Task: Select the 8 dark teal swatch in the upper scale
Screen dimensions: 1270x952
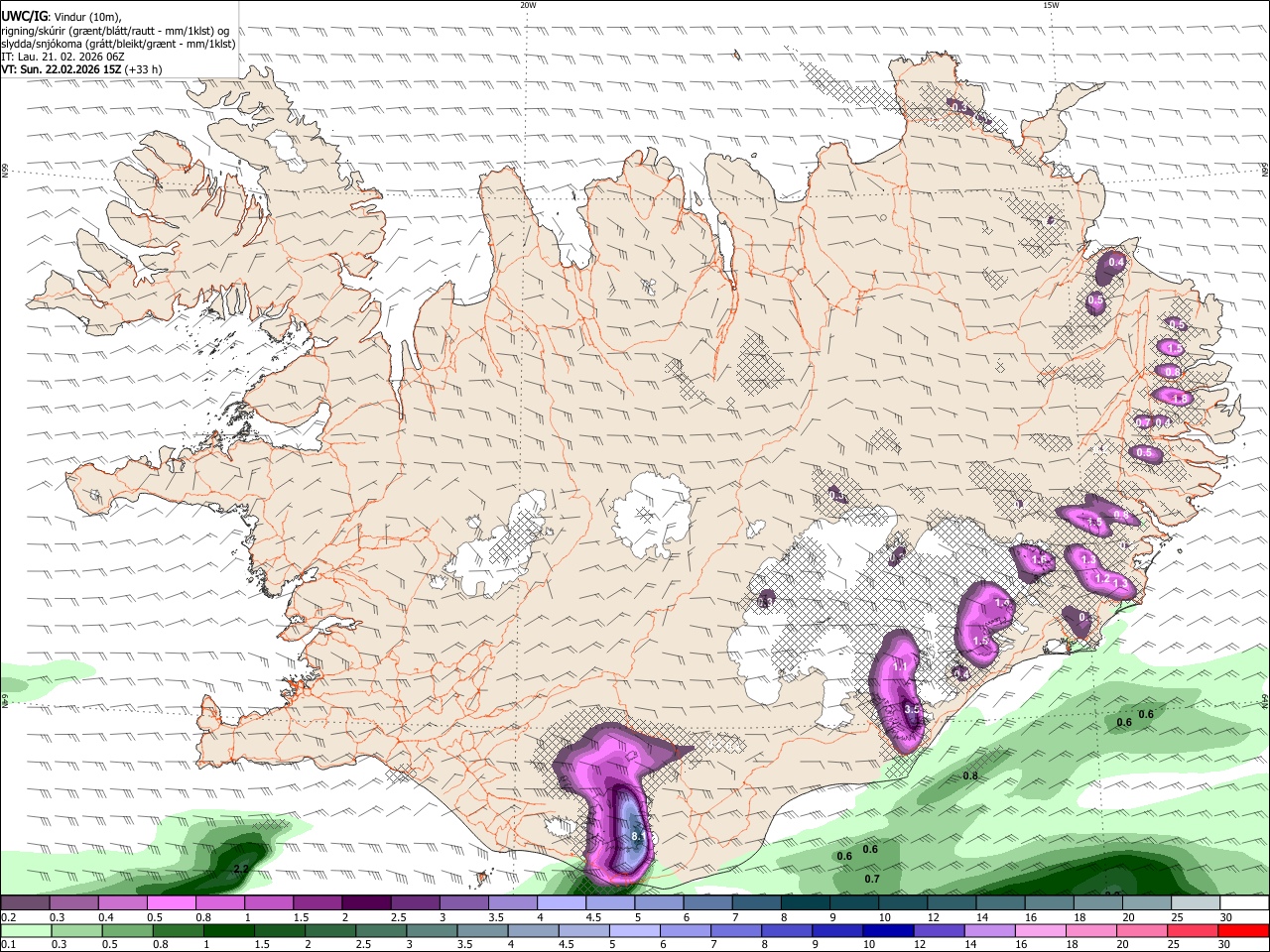Action: coord(806,902)
